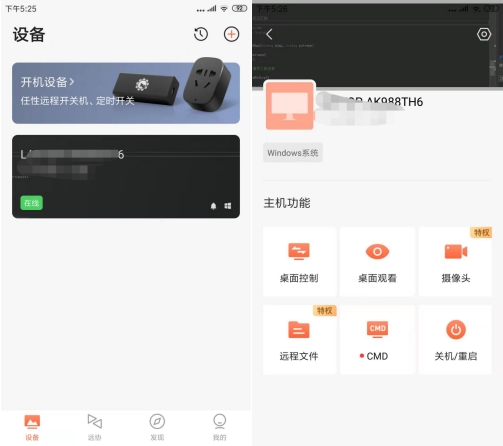Open device settings hexagon gear icon
The height and width of the screenshot is (446, 503).
(484, 34)
